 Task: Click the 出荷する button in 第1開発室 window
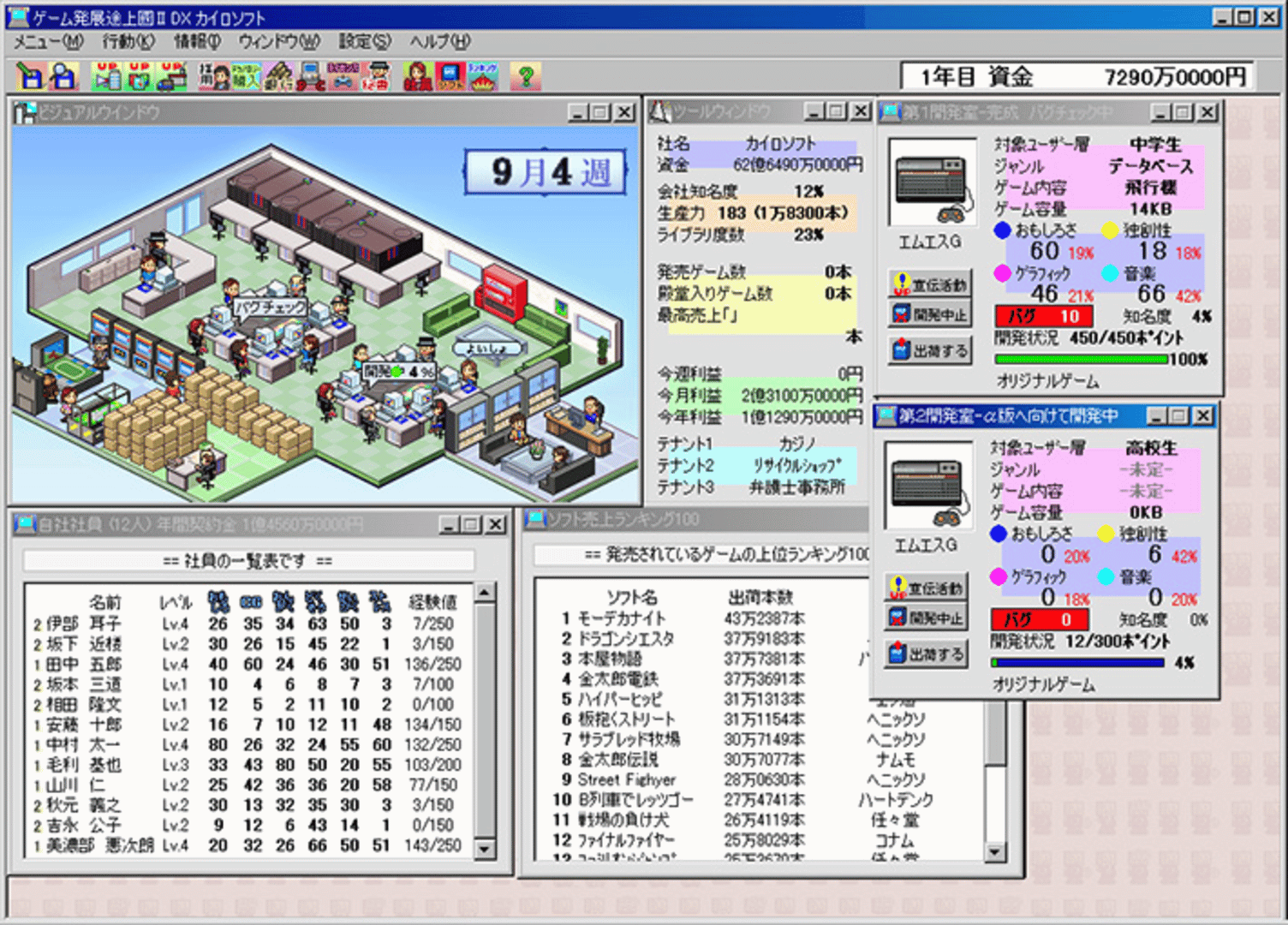[x=930, y=350]
